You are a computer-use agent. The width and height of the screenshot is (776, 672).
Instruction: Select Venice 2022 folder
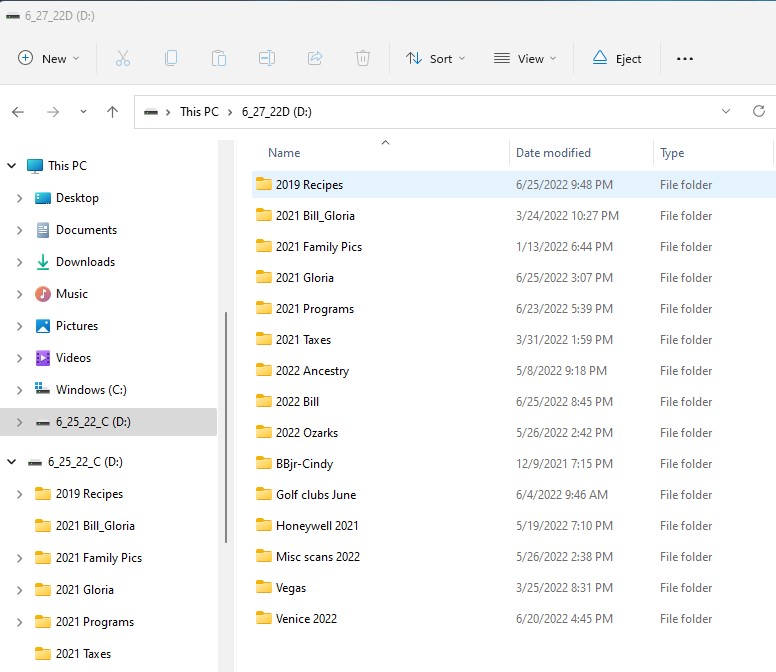pos(306,619)
